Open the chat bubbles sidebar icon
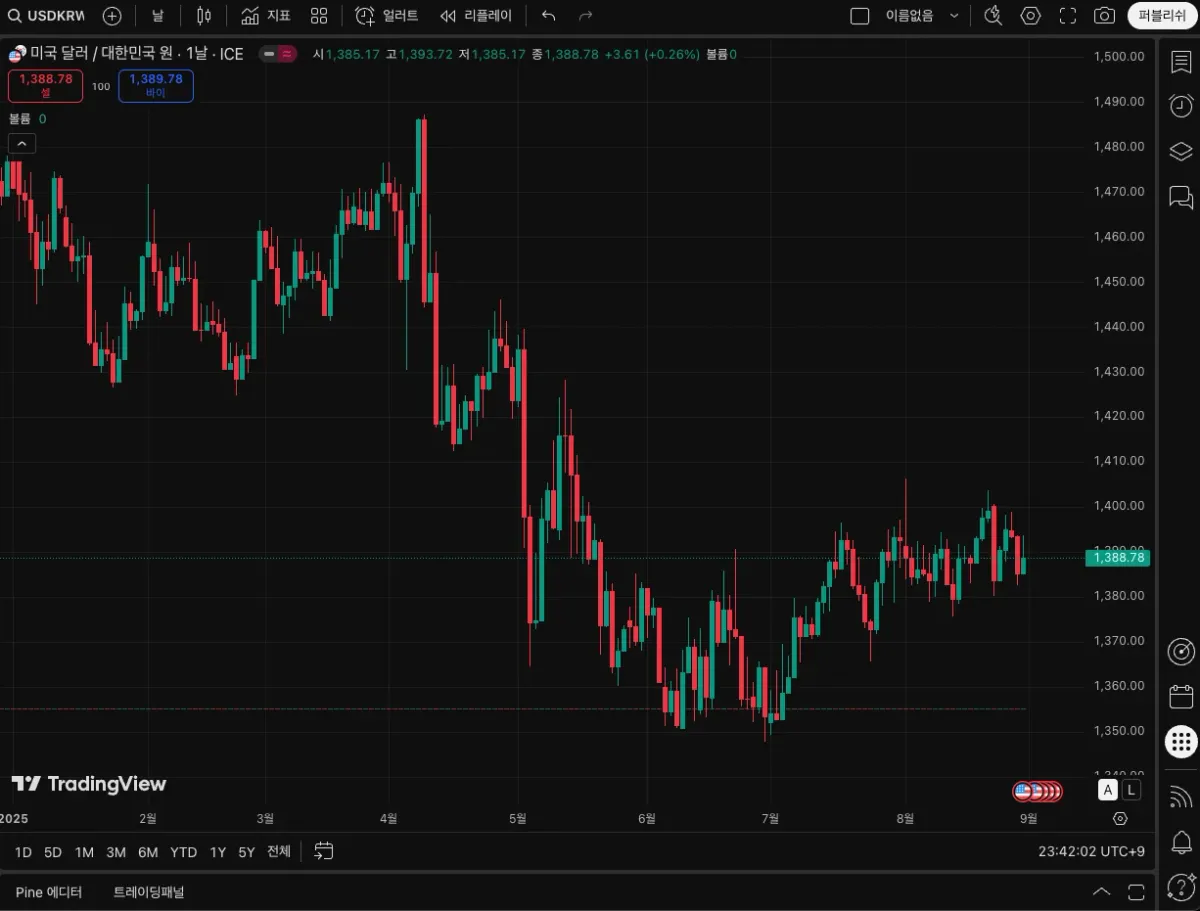 pyautogui.click(x=1181, y=197)
